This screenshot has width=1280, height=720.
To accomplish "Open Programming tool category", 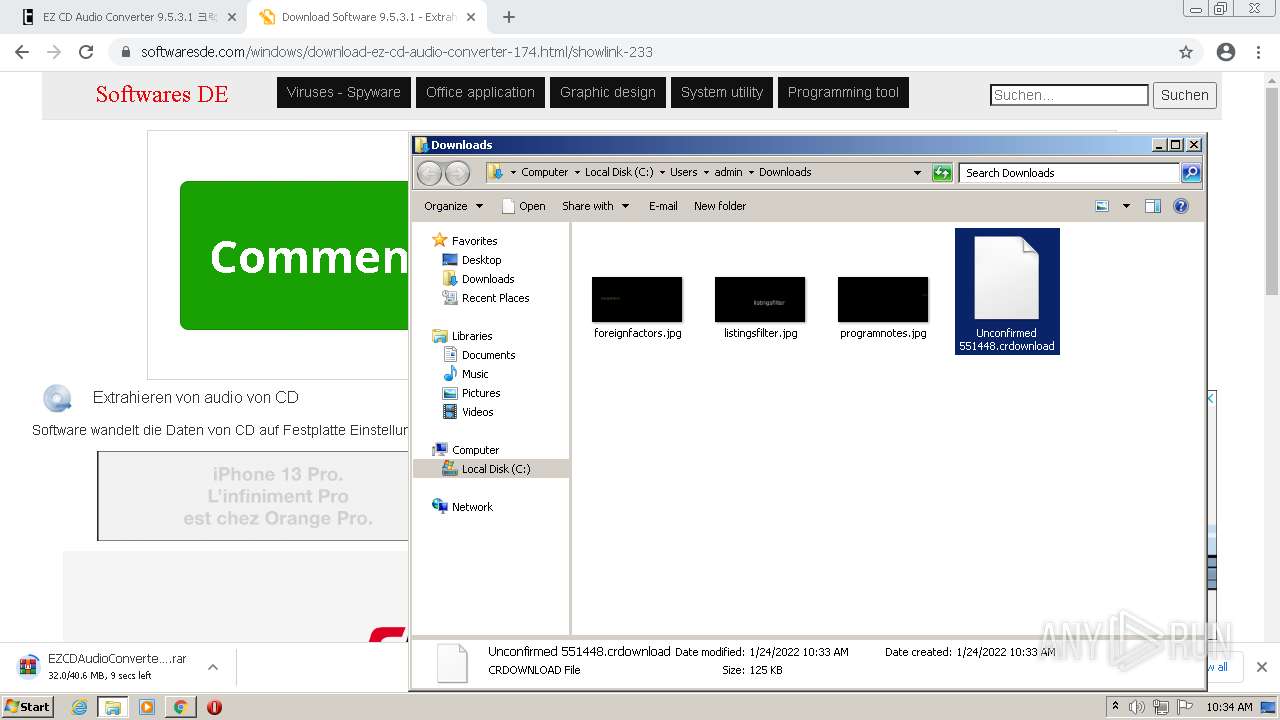I will tap(843, 92).
